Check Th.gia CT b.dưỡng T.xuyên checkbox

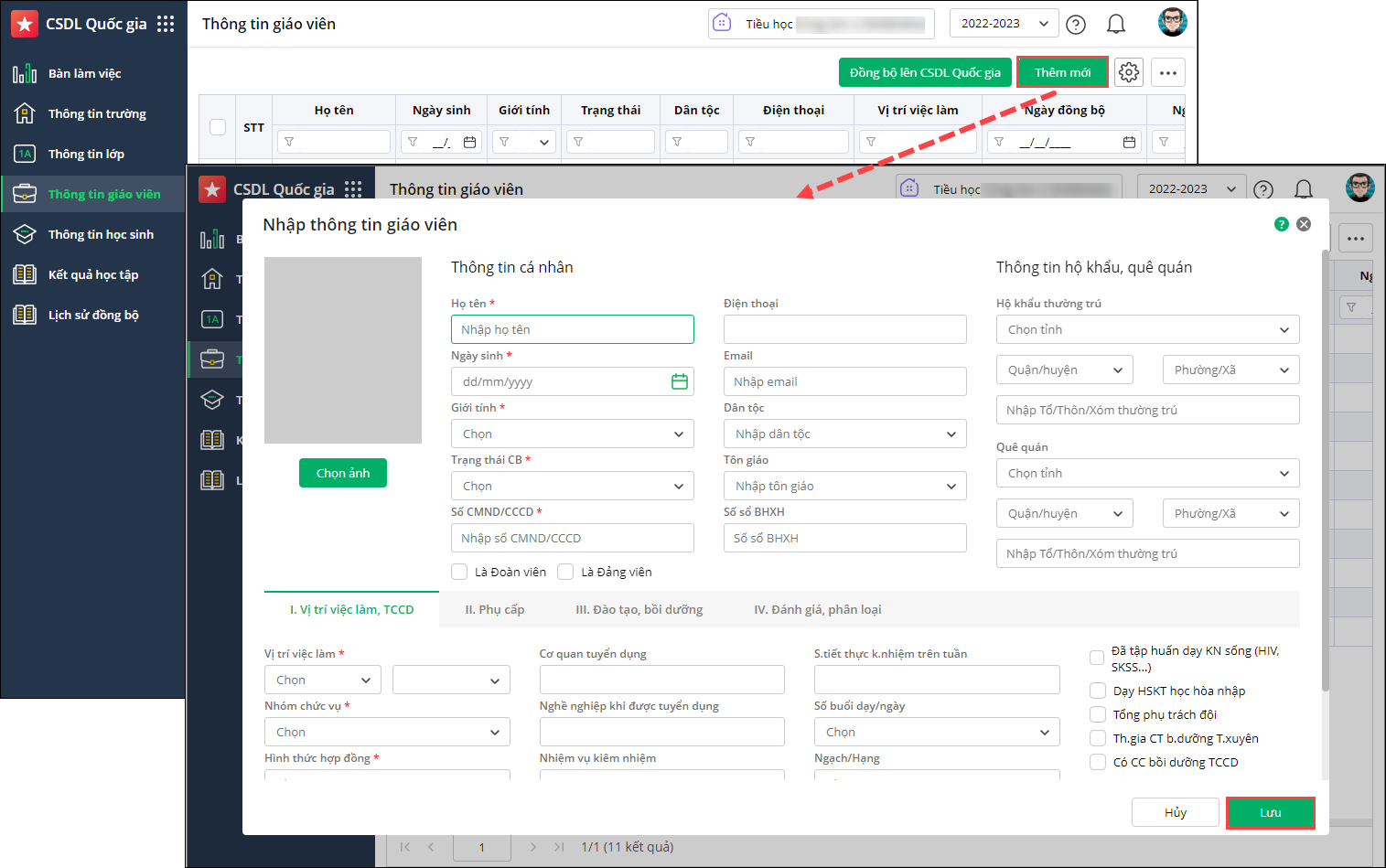click(1098, 738)
